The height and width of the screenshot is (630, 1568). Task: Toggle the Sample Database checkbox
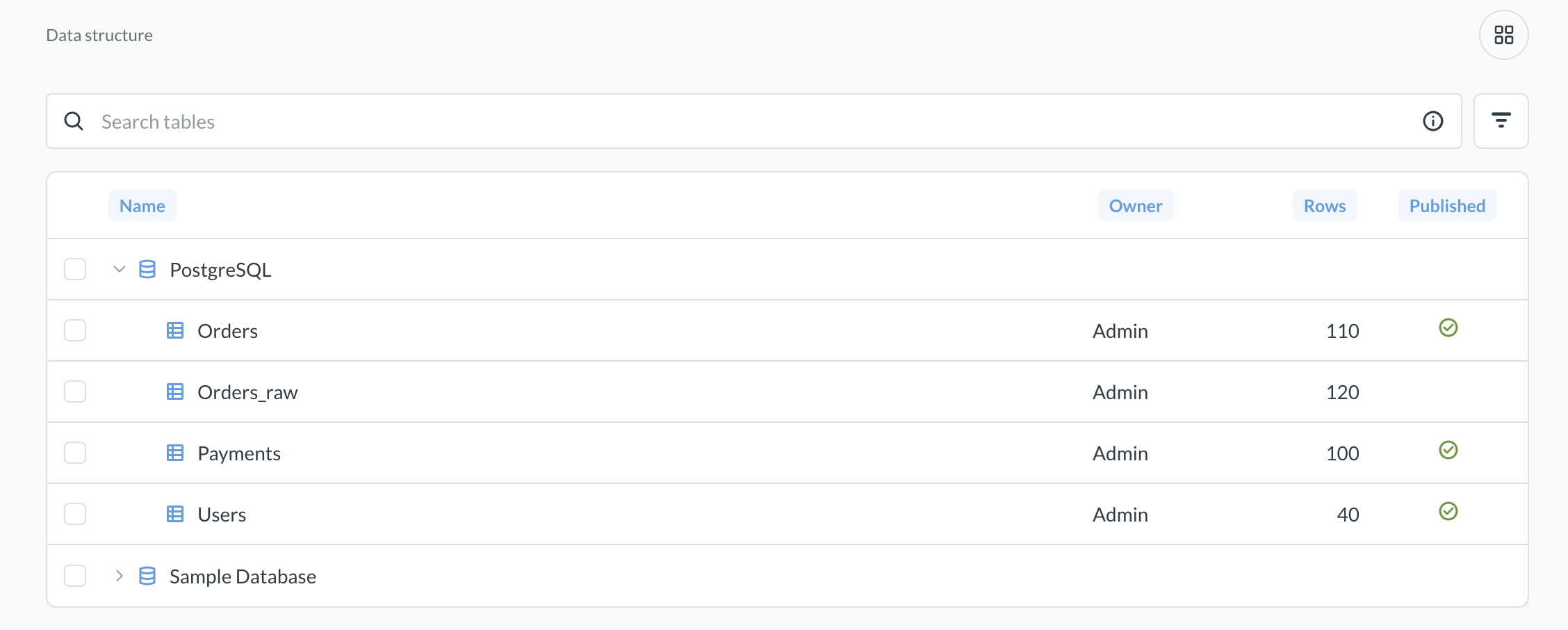coord(75,576)
